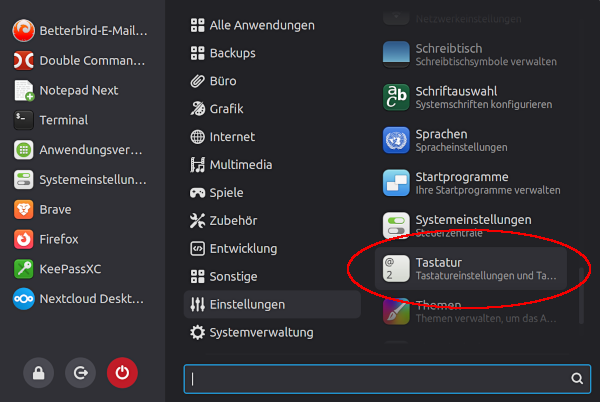This screenshot has height=402, width=600.
Task: Select Spiele category
Action: point(272,193)
